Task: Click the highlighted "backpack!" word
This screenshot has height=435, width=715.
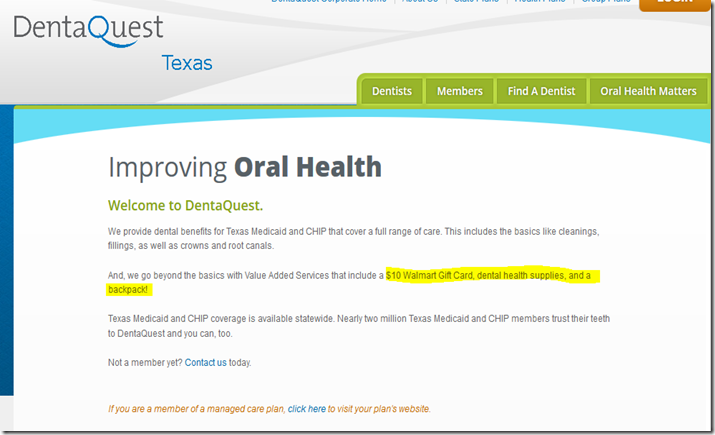Action: tap(128, 290)
